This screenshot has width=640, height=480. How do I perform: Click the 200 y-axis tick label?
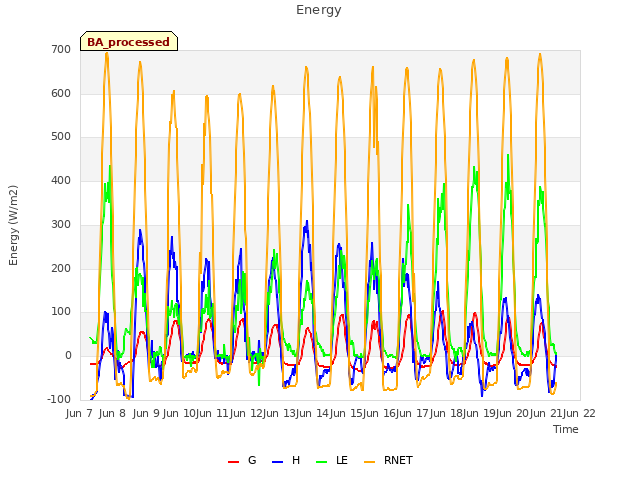coord(61,269)
